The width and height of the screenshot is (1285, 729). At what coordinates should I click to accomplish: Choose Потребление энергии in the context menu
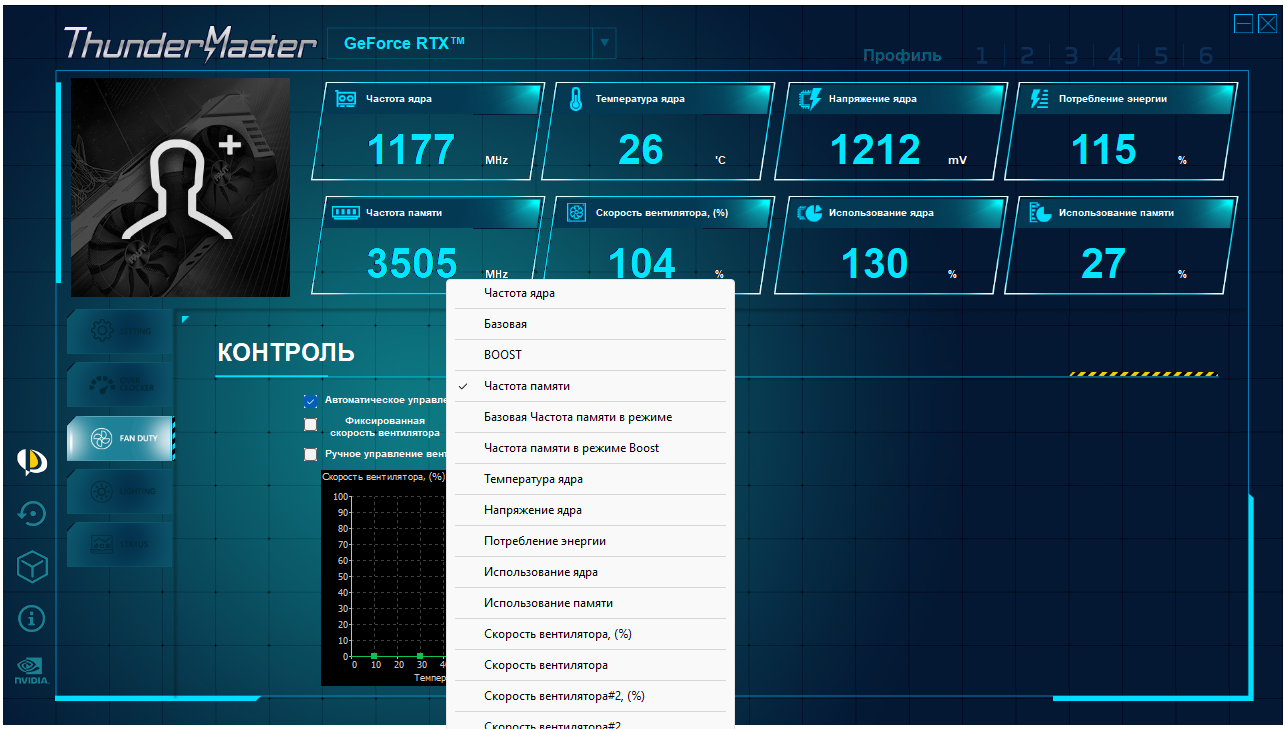(590, 541)
